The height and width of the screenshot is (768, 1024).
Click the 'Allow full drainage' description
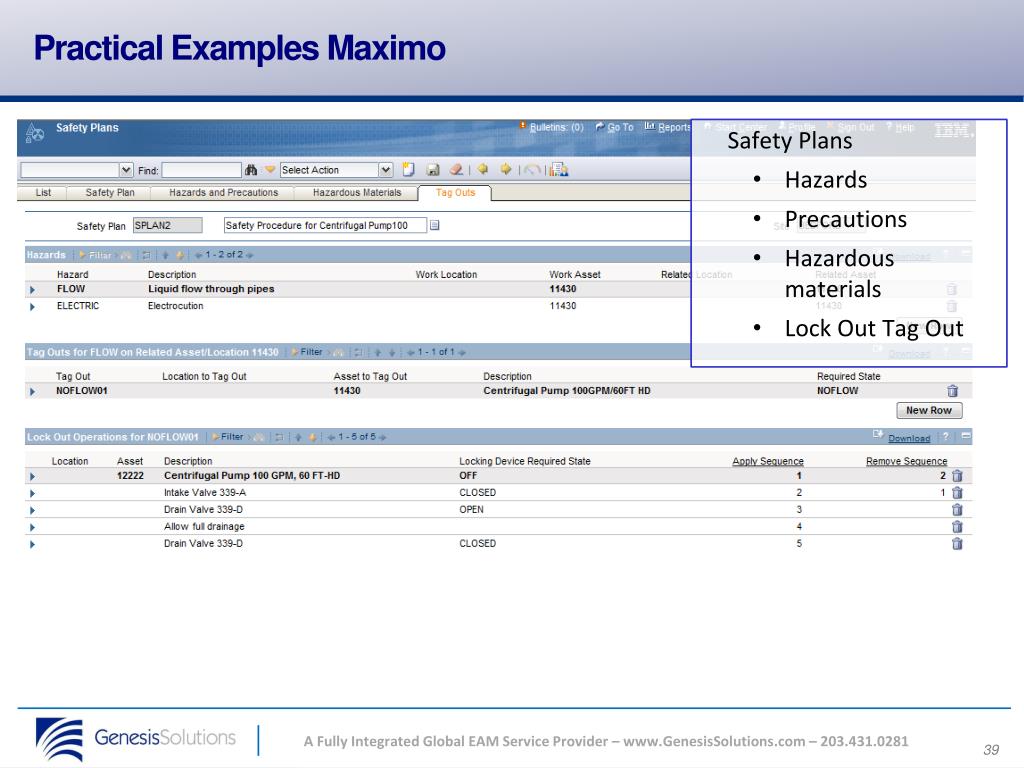point(204,526)
